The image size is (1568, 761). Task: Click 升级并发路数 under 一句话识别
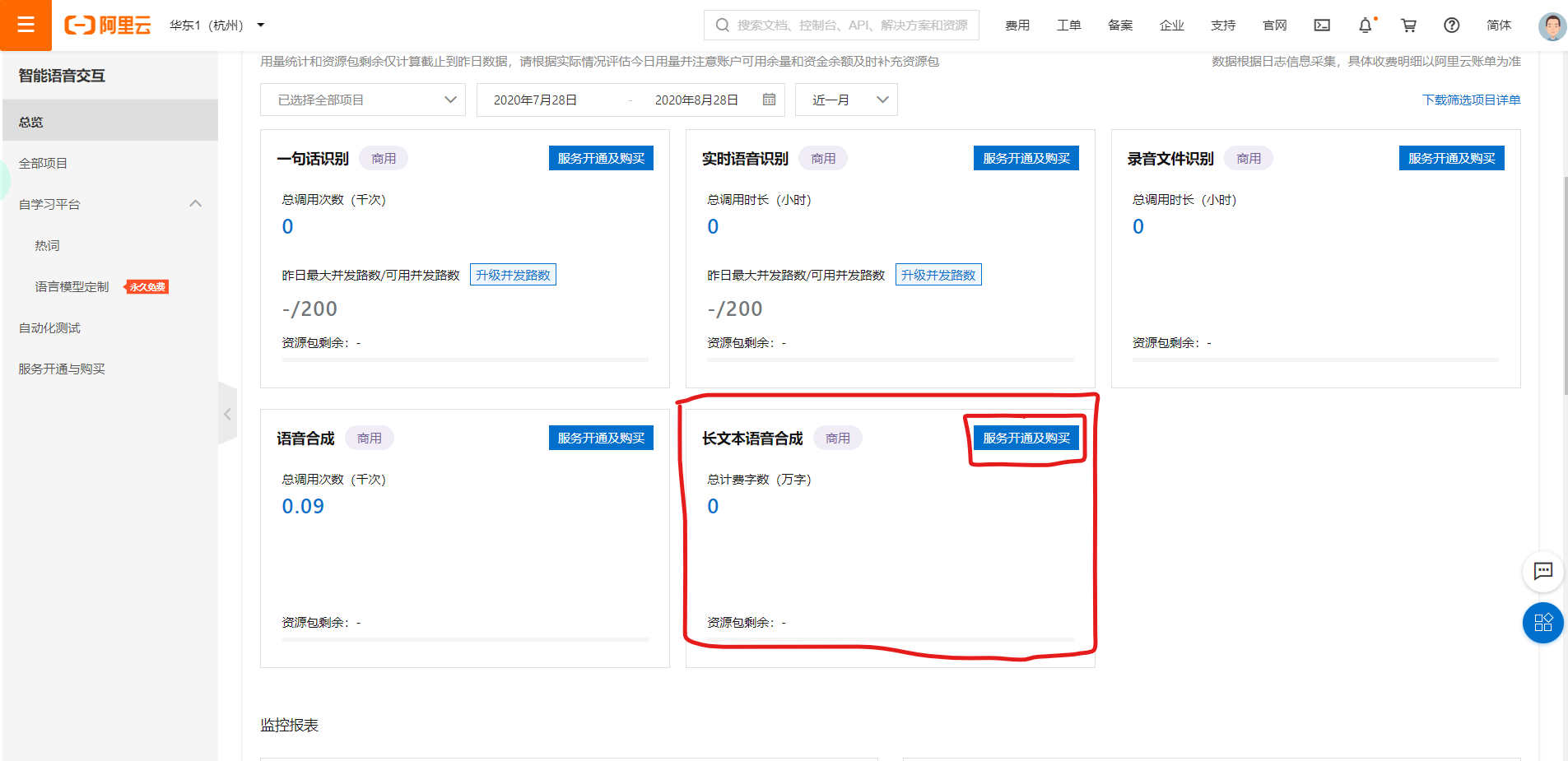click(x=513, y=274)
